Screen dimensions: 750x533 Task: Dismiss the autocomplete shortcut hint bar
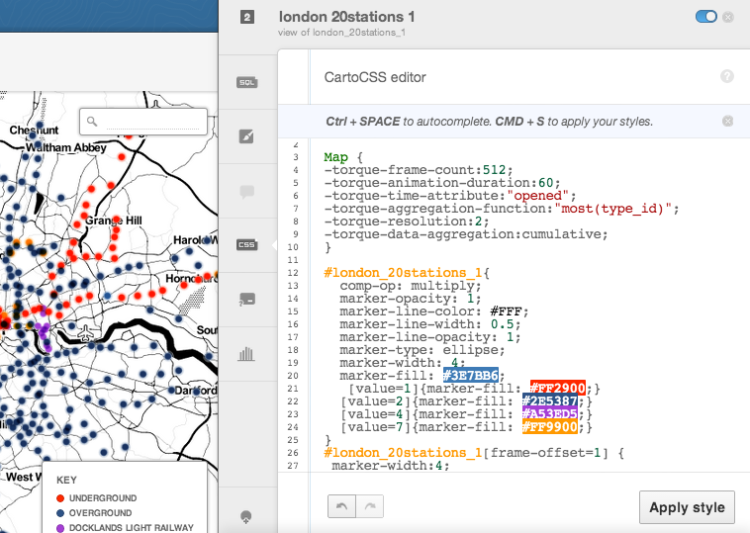(x=727, y=121)
